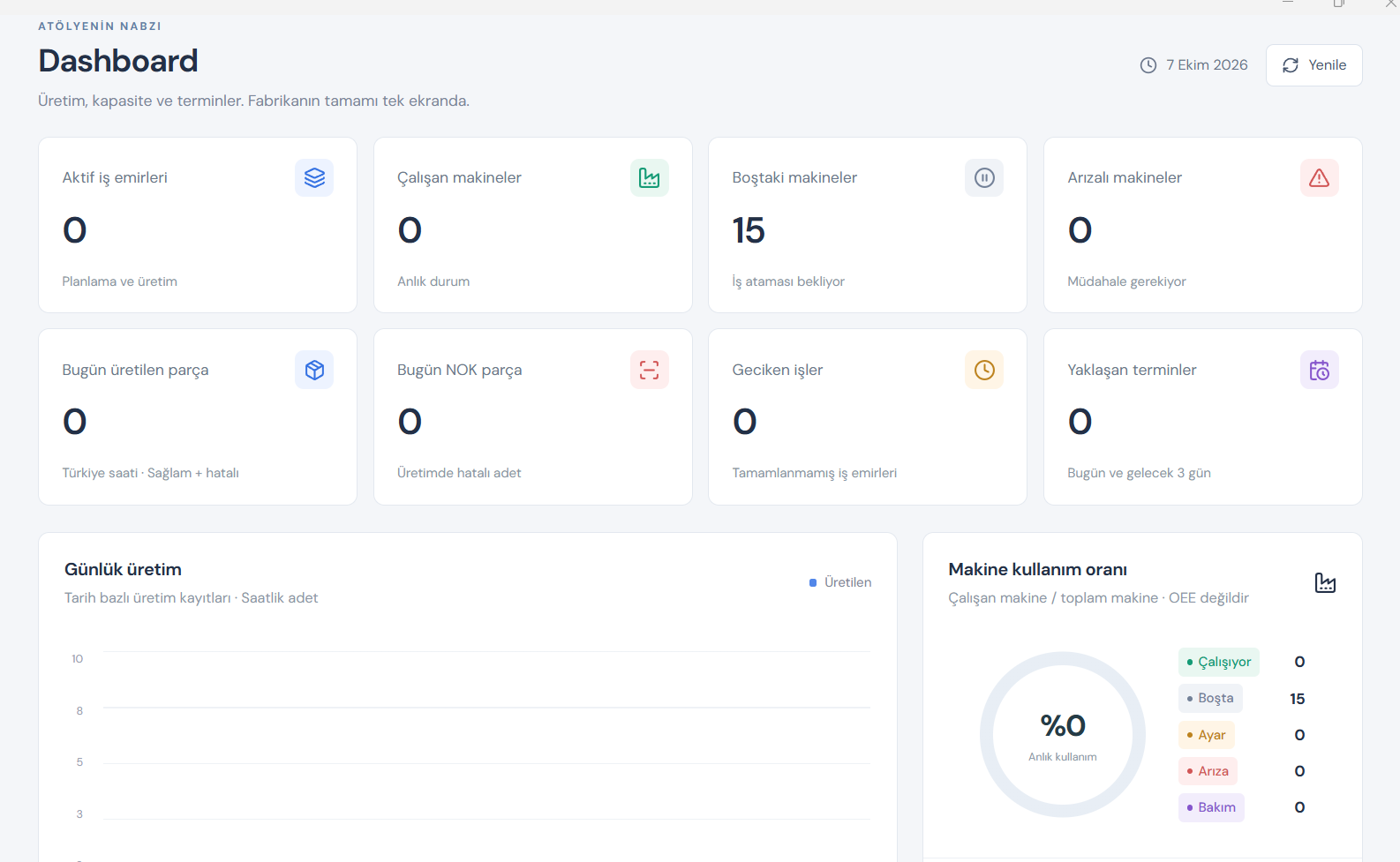Click the Anlık durum caption
The image size is (1400, 862).
click(x=433, y=281)
